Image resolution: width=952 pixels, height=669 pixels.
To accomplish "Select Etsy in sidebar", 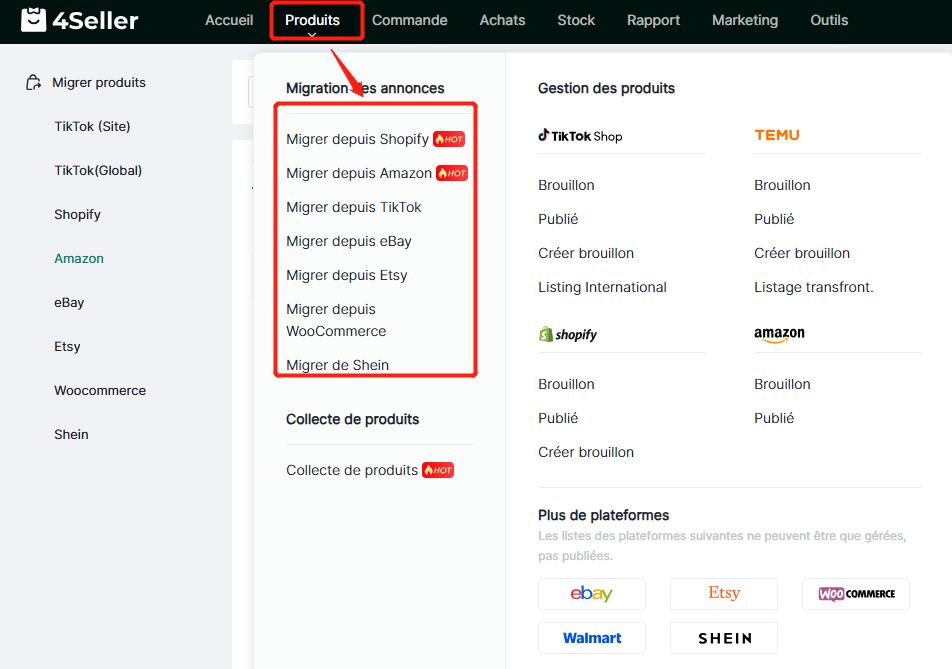I will tap(67, 347).
